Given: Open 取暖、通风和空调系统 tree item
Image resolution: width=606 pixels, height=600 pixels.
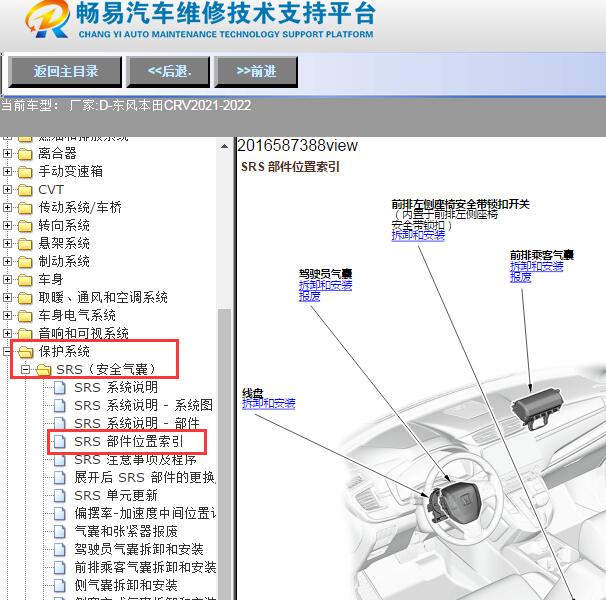Looking at the screenshot, I should tap(103, 297).
